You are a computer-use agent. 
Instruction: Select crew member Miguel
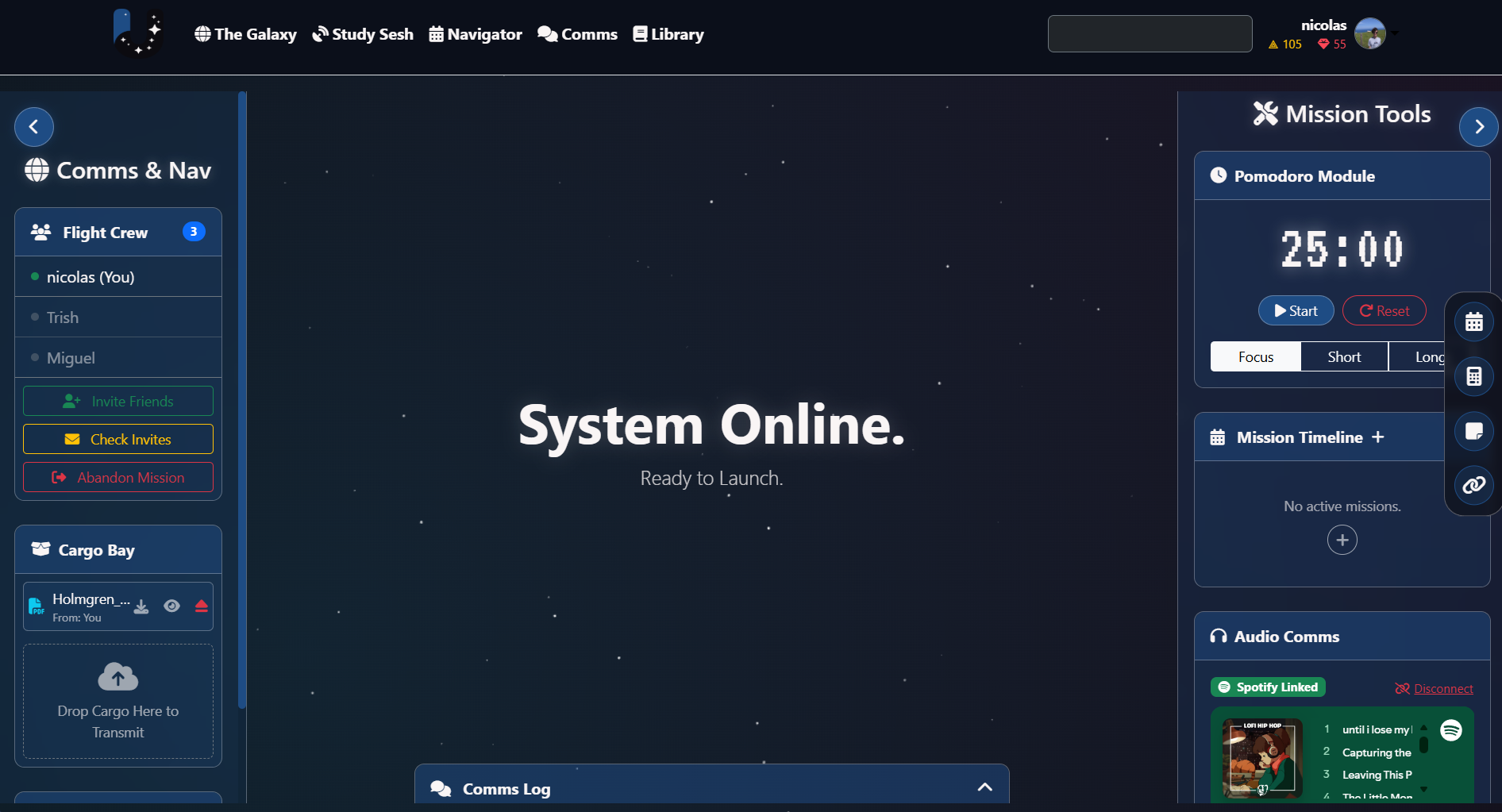pyautogui.click(x=118, y=358)
